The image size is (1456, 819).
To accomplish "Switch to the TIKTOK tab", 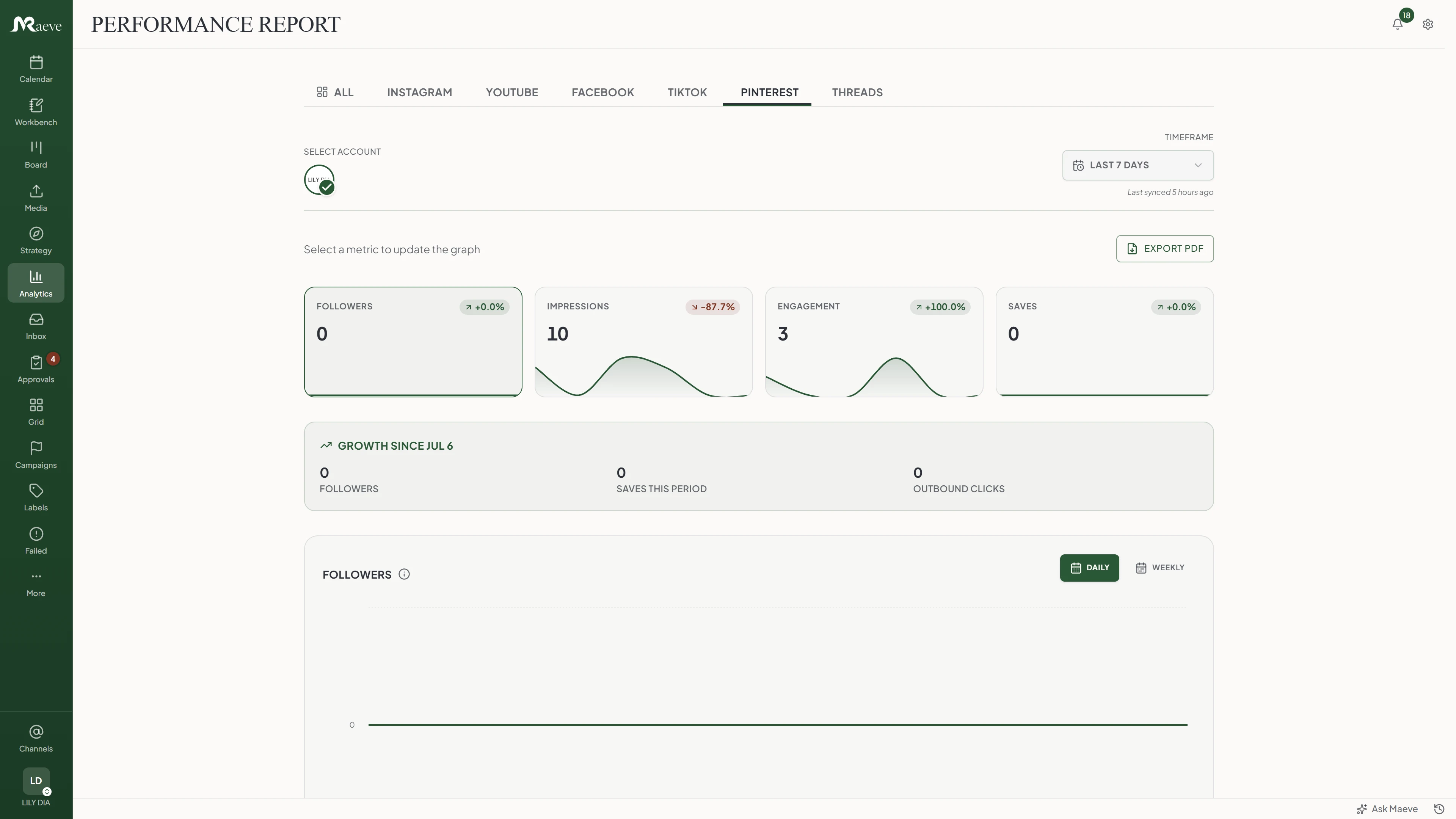I will [687, 92].
